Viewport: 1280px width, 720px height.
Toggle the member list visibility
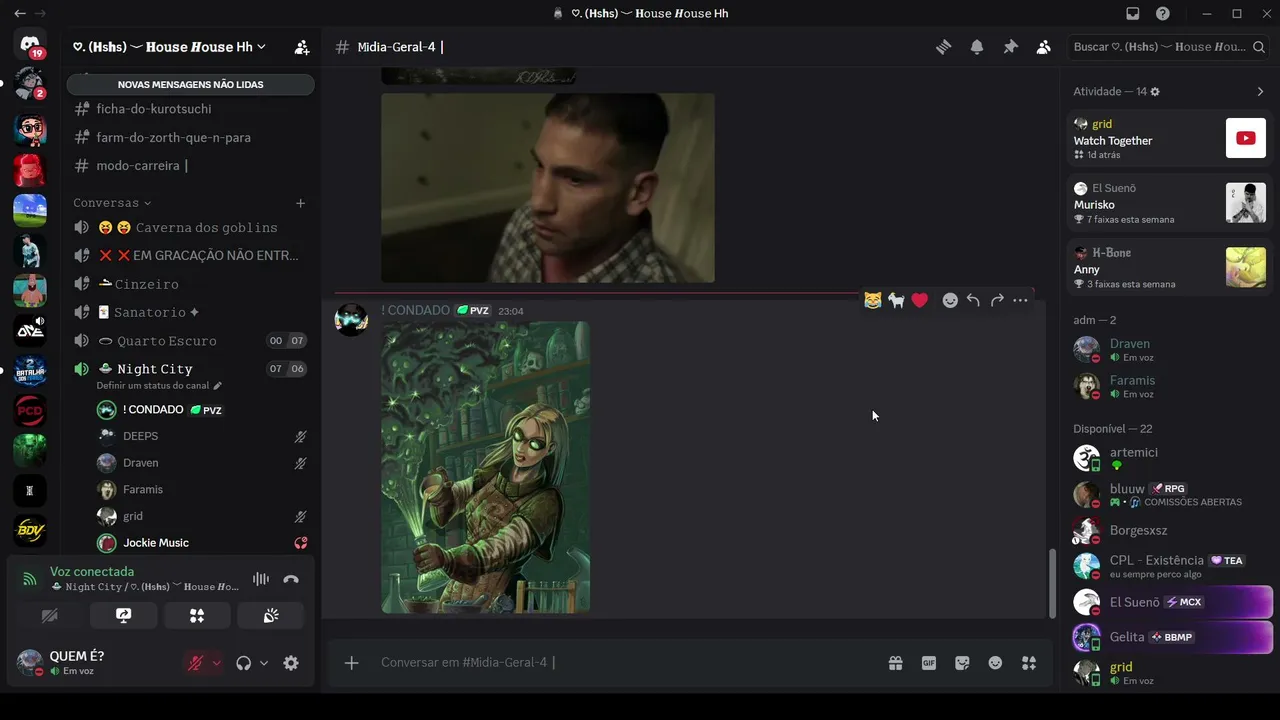(1043, 47)
